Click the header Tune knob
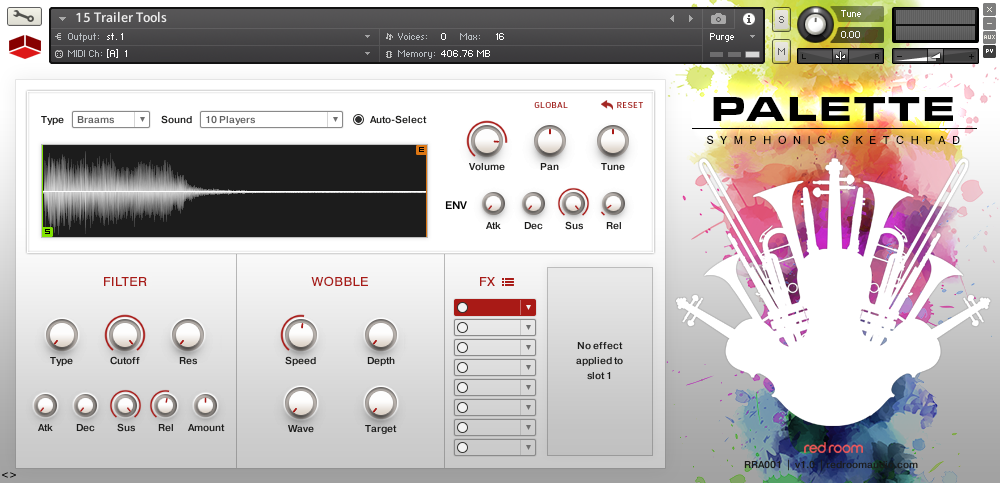Screen dimensions: 1000x483 814,24
